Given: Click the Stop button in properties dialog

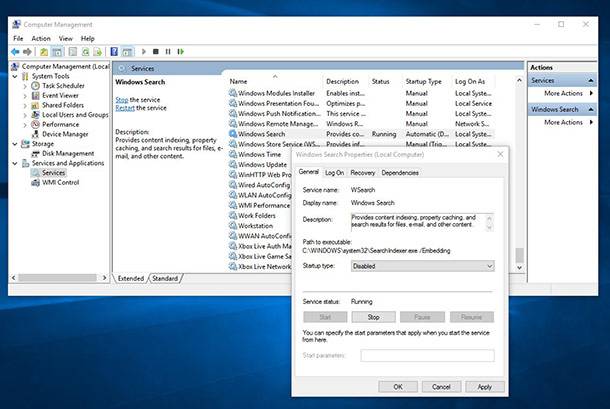Looking at the screenshot, I should click(x=373, y=317).
